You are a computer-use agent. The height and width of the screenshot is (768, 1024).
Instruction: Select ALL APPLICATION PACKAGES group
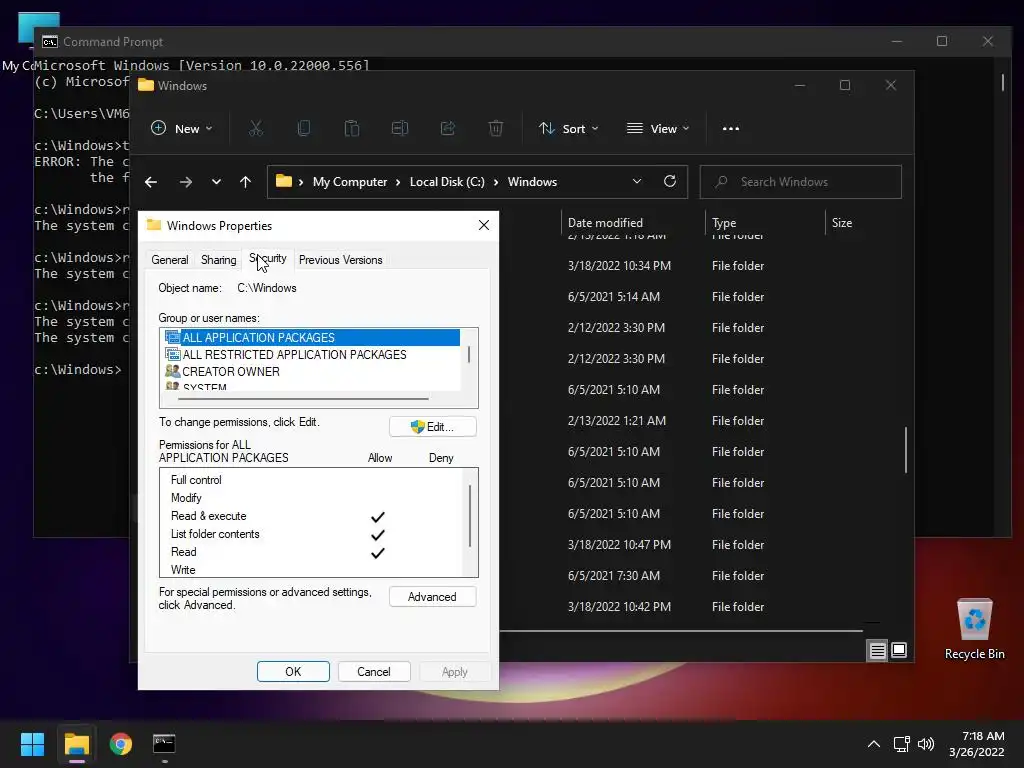point(312,338)
